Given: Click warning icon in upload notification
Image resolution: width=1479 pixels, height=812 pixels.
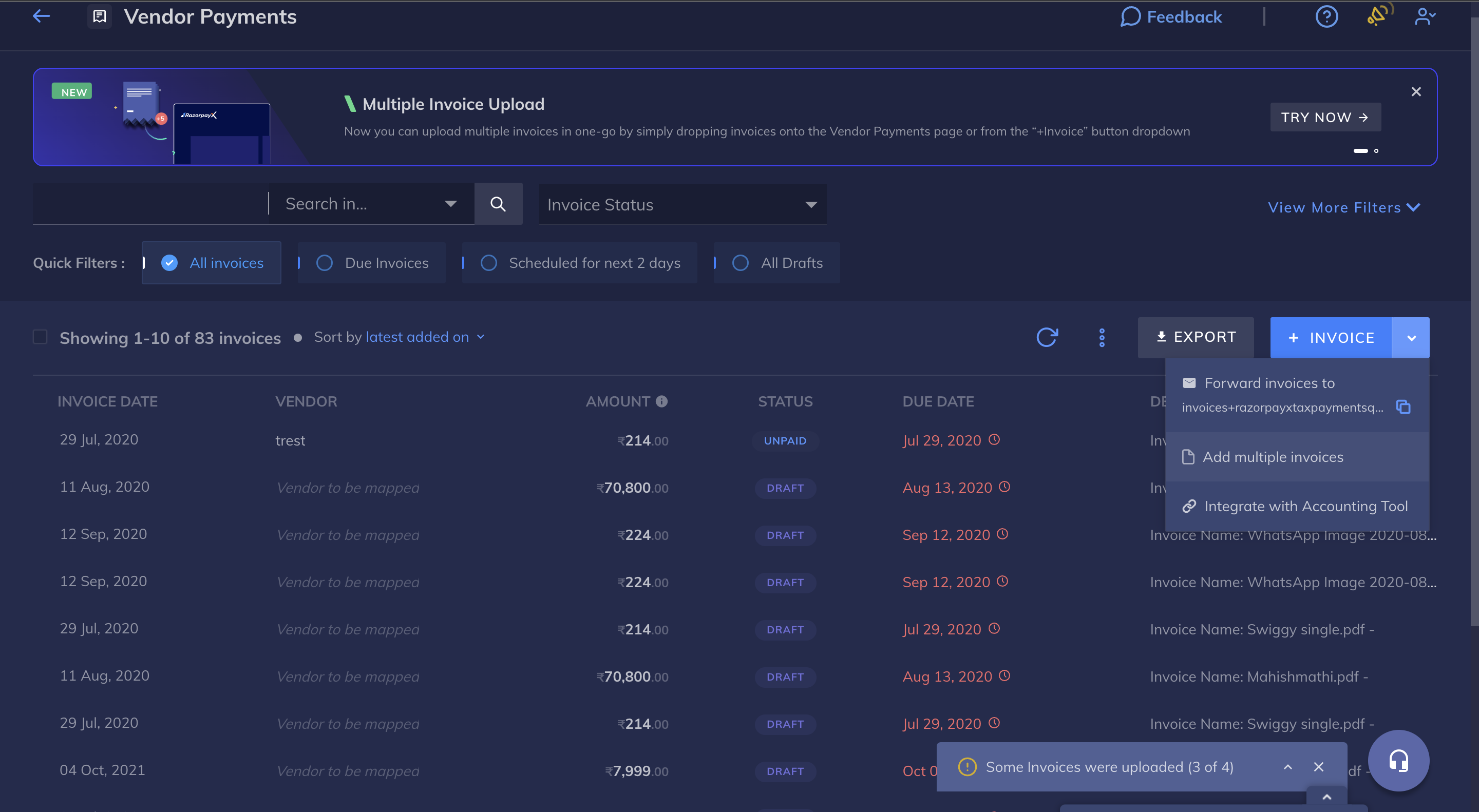Looking at the screenshot, I should click(x=967, y=767).
